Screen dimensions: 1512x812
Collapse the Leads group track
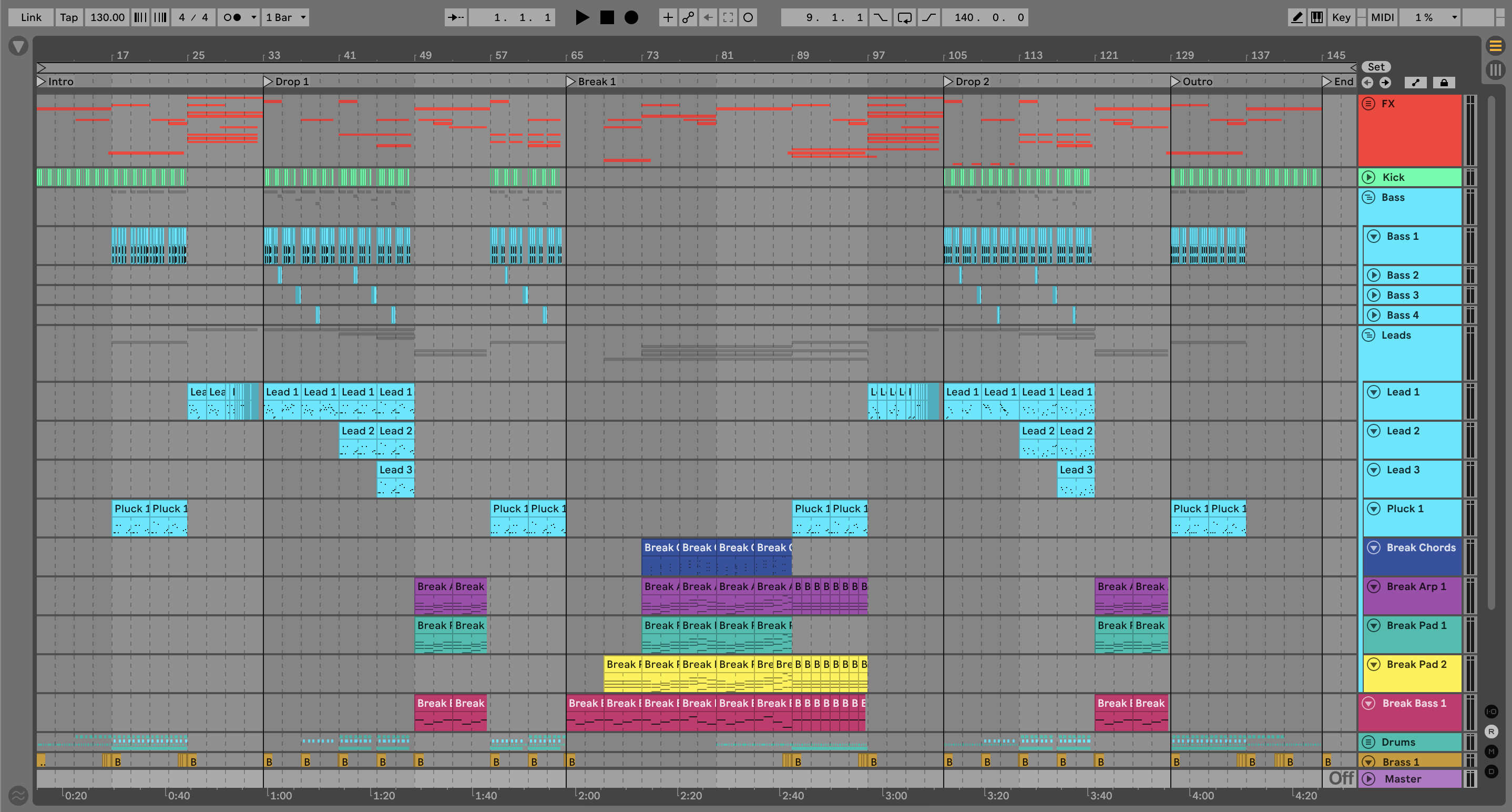(1368, 335)
